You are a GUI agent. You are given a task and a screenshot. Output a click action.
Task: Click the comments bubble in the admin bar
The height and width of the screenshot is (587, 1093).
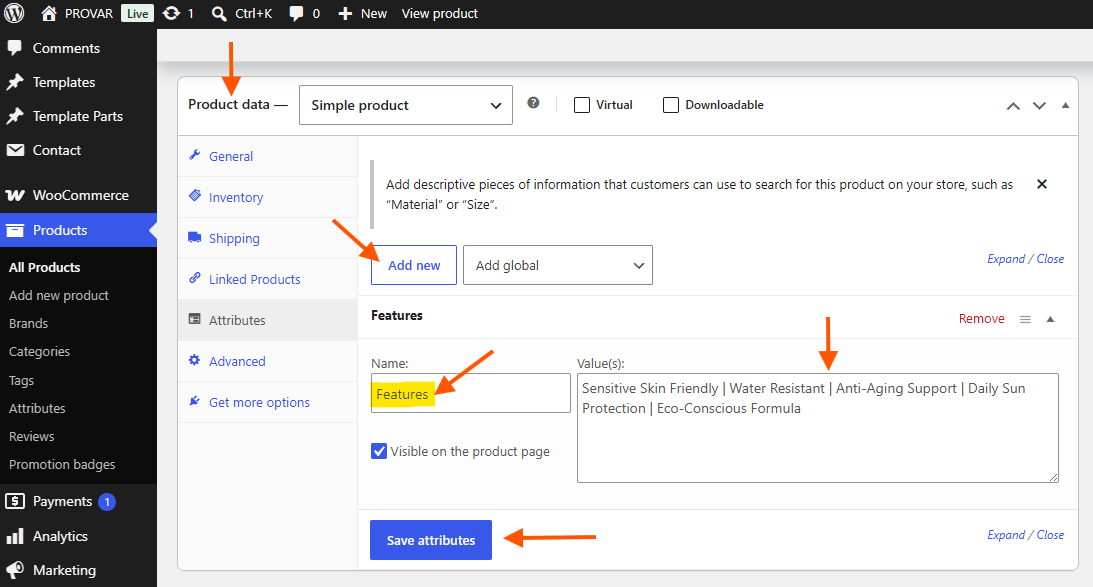[x=296, y=14]
